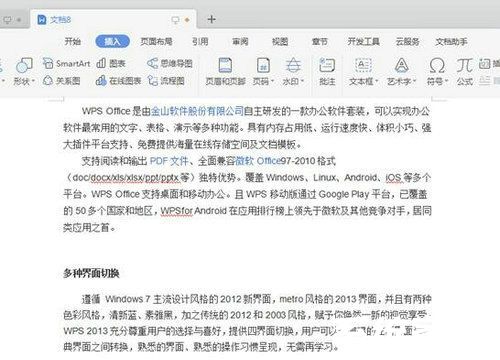The width and height of the screenshot is (500, 360).
Task: Click the 流程图 flowchart icon
Action: [x=166, y=80]
